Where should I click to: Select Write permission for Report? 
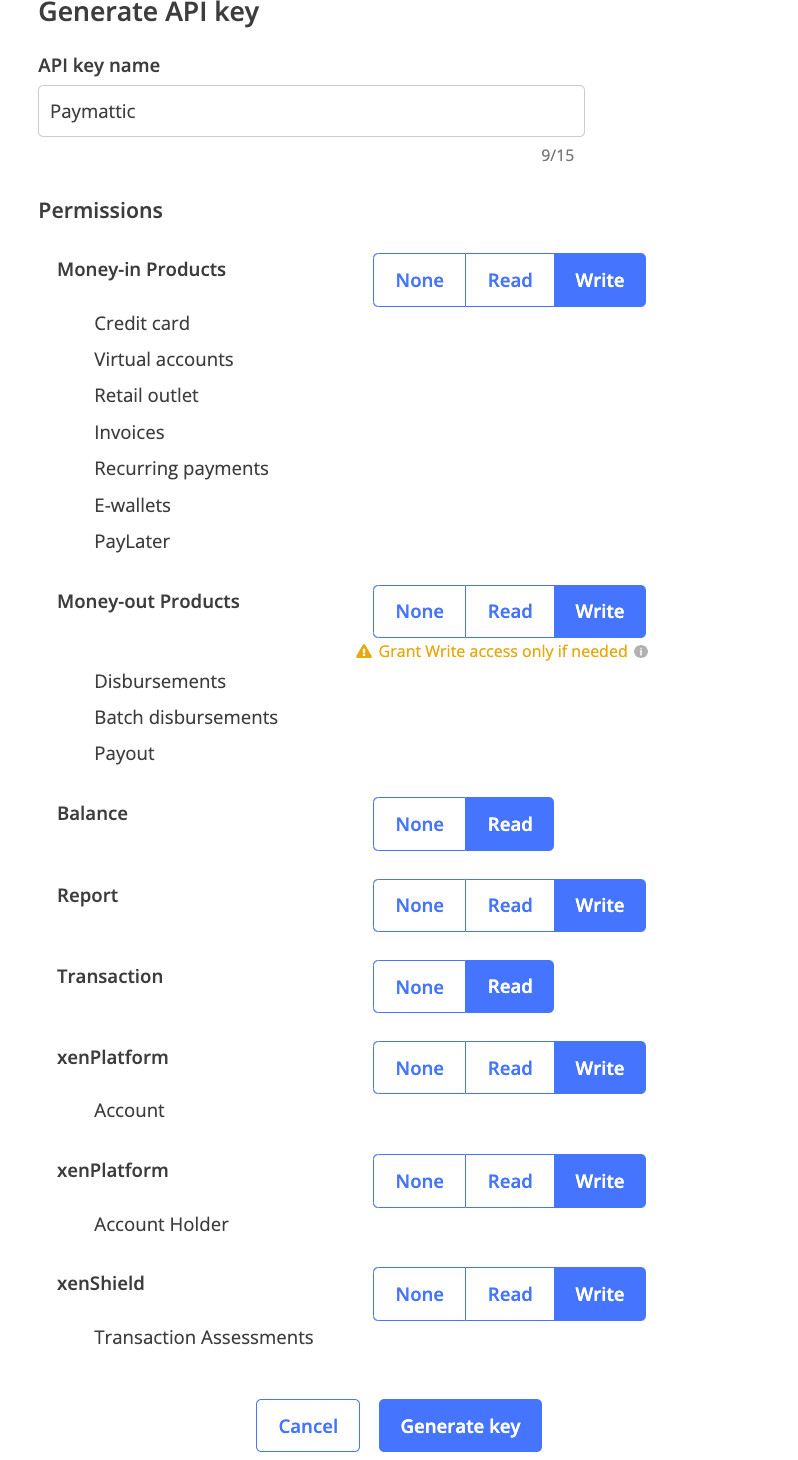[x=599, y=905]
